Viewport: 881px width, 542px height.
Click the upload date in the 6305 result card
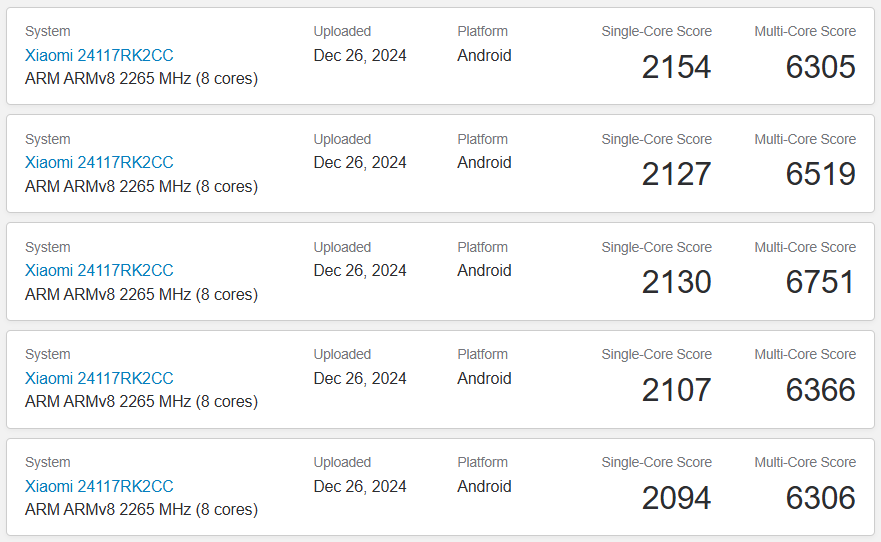pyautogui.click(x=360, y=55)
